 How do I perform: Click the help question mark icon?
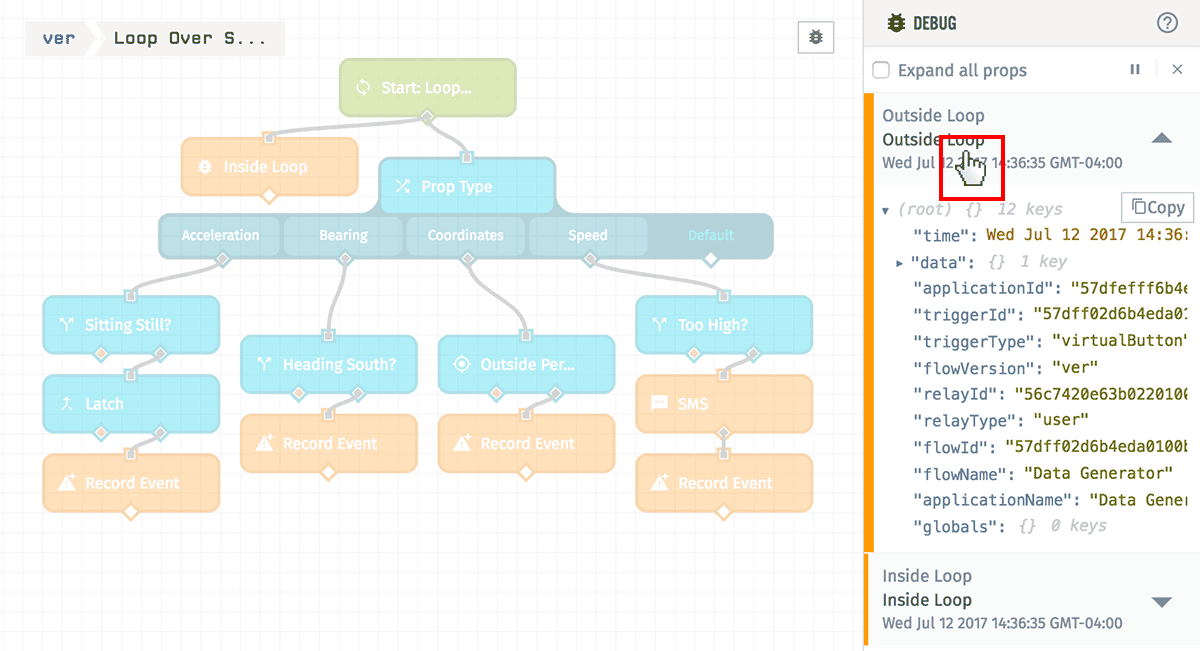(x=1167, y=22)
